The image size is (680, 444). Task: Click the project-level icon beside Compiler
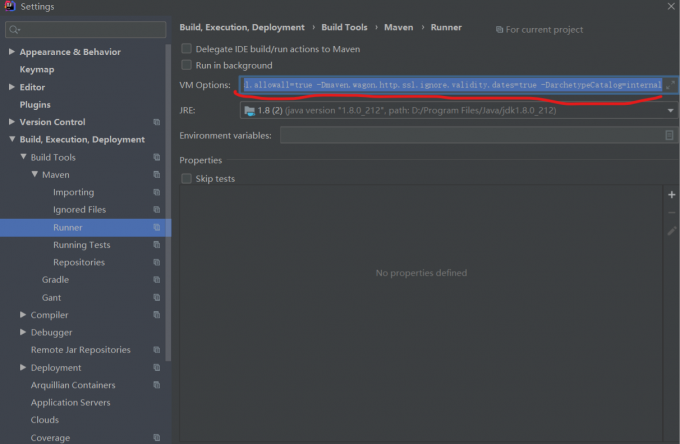tap(157, 315)
